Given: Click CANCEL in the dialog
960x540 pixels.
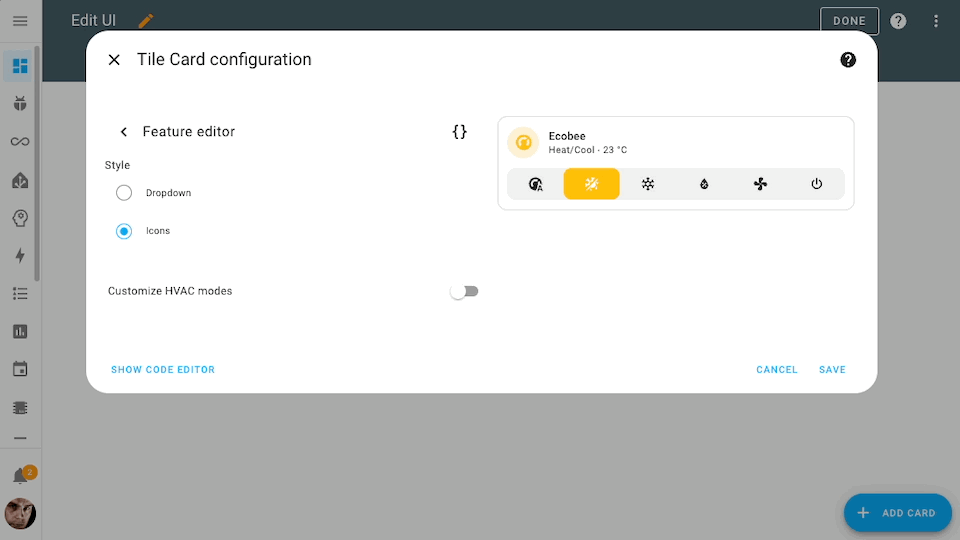Looking at the screenshot, I should click(777, 370).
